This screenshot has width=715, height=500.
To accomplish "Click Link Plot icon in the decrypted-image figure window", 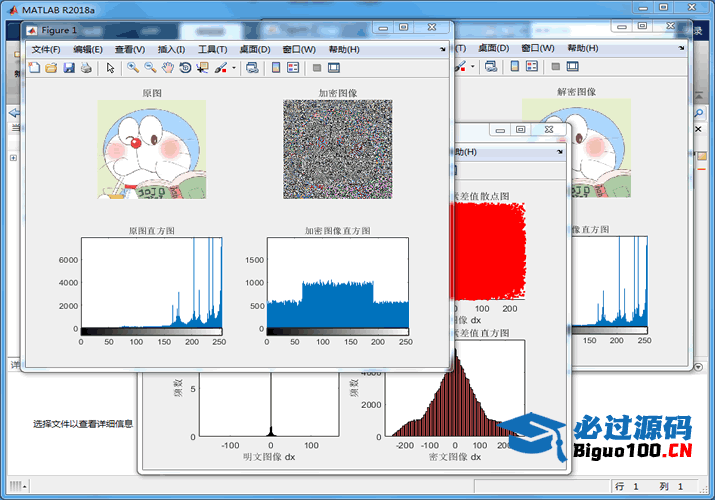I will coord(491,67).
